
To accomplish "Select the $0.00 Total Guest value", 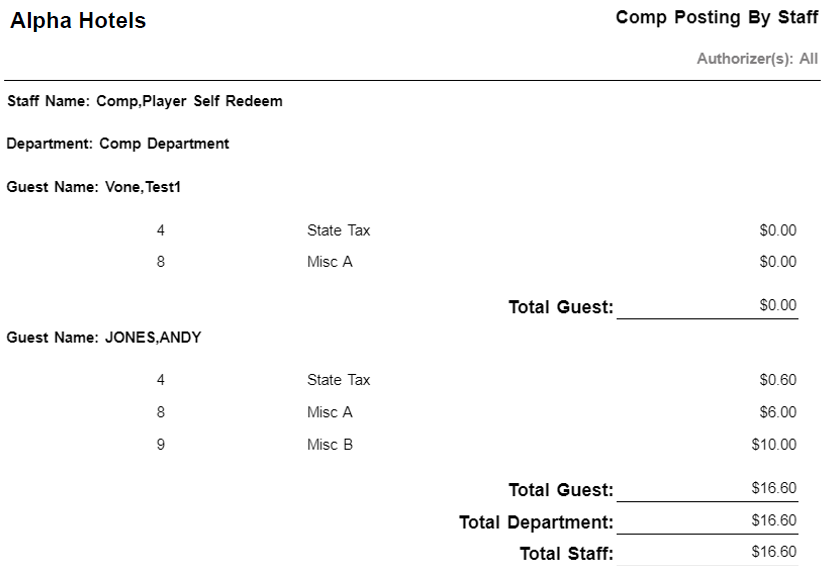I will (x=778, y=305).
